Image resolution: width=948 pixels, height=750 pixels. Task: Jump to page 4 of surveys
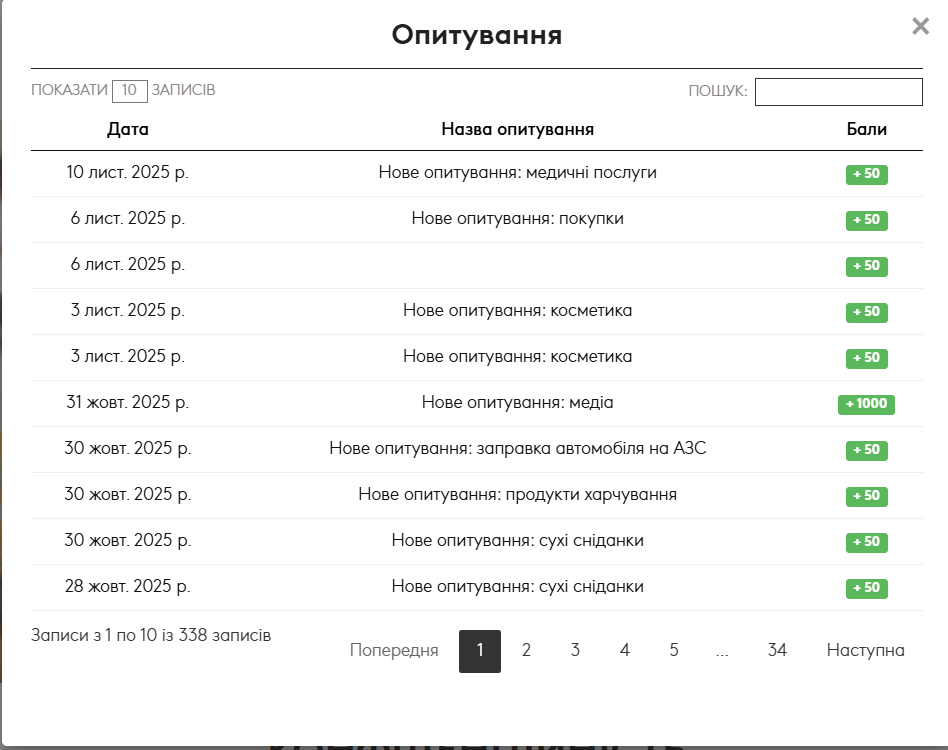625,651
